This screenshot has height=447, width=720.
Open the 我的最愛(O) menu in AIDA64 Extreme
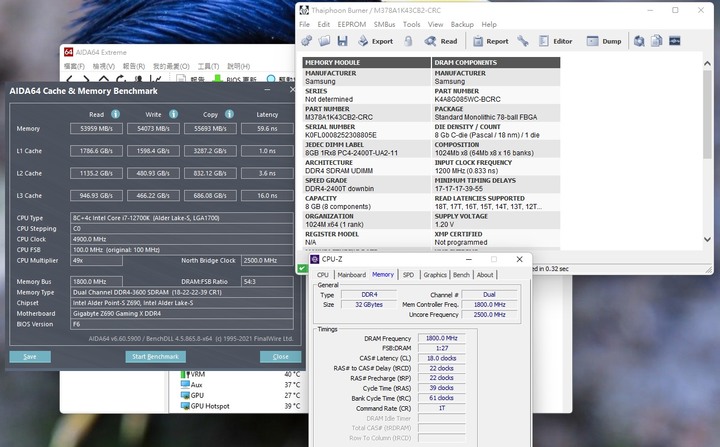pos(171,66)
